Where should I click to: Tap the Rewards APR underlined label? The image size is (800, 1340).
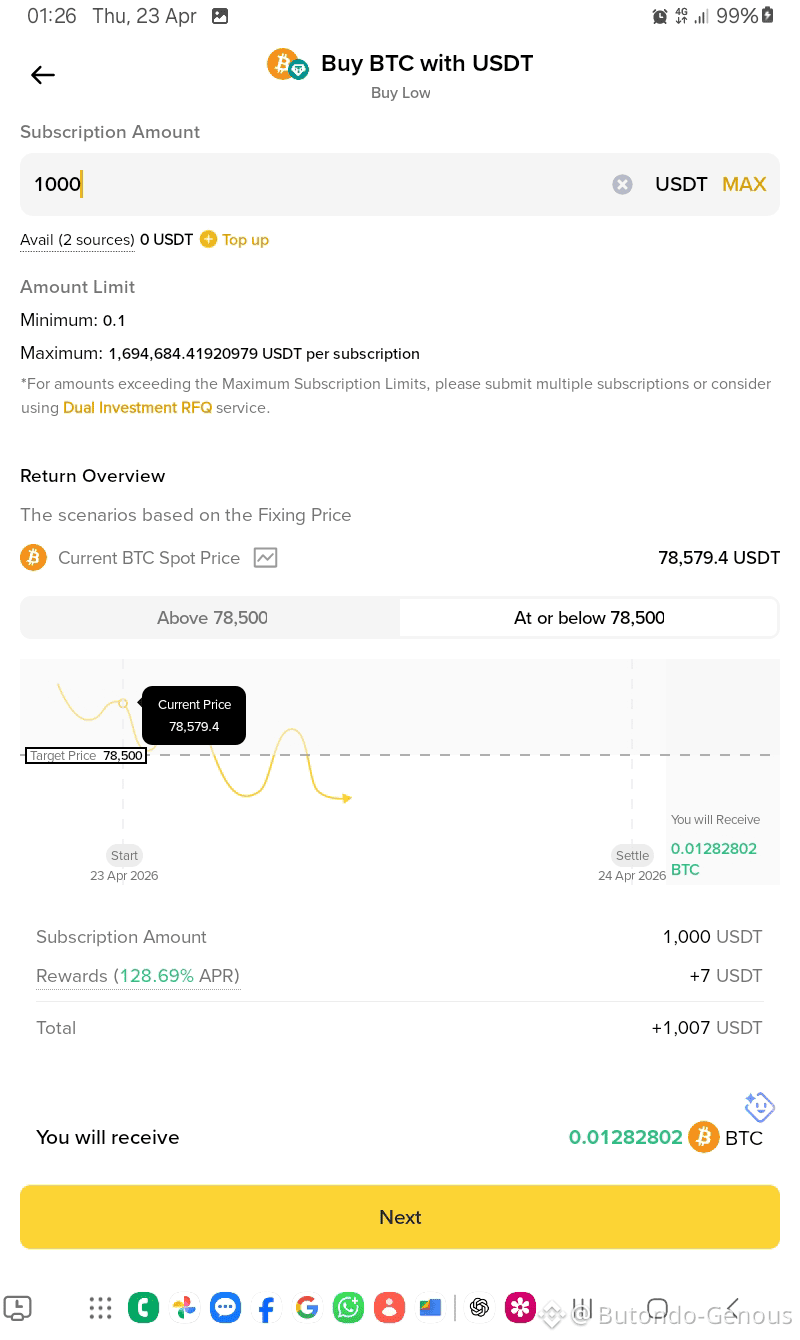pyautogui.click(x=138, y=976)
